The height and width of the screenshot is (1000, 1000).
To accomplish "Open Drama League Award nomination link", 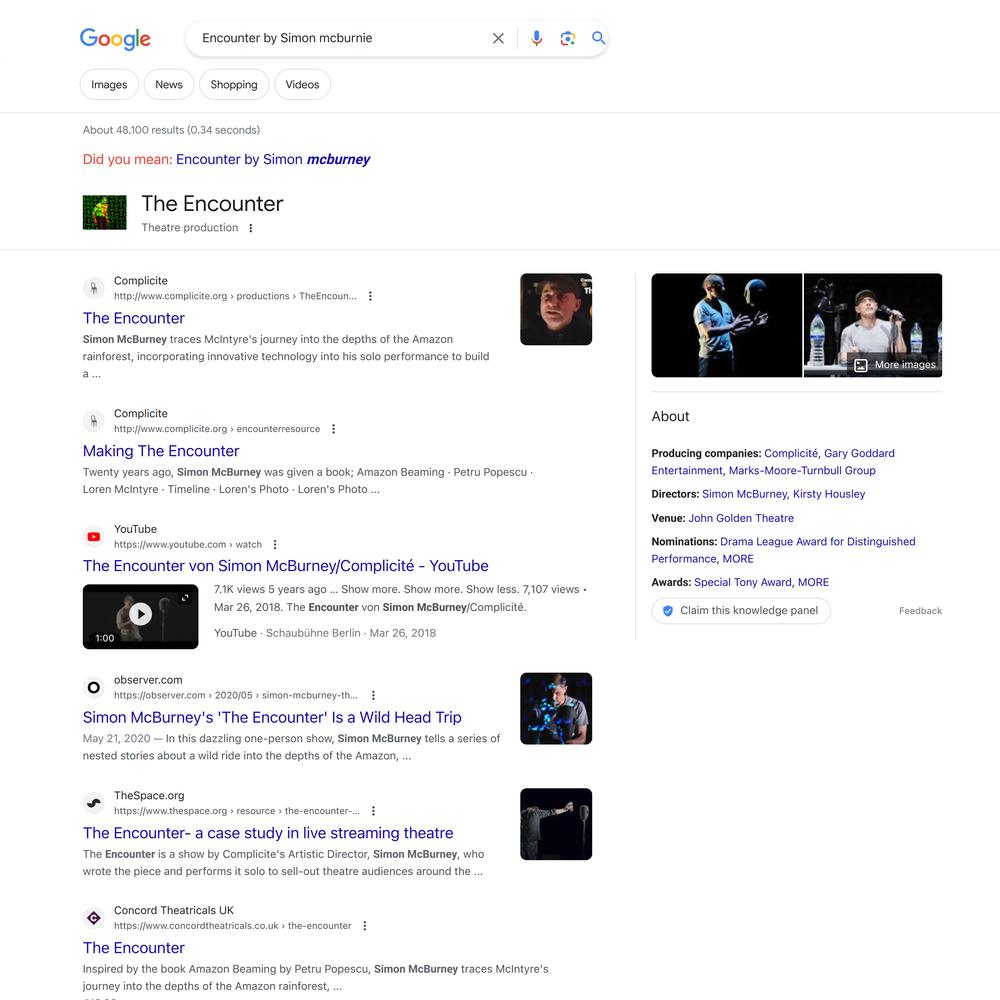I will 783,550.
